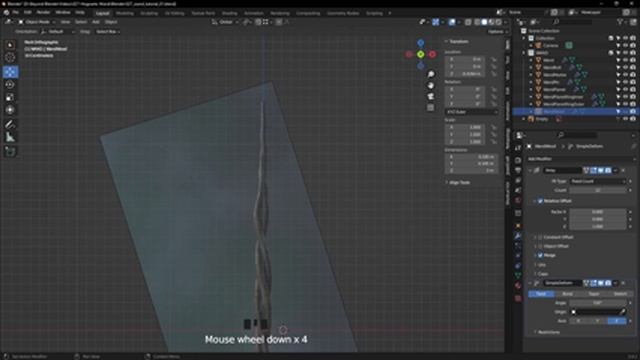Toggle Array modifier realtime display button
640x360 pixels.
(601, 170)
